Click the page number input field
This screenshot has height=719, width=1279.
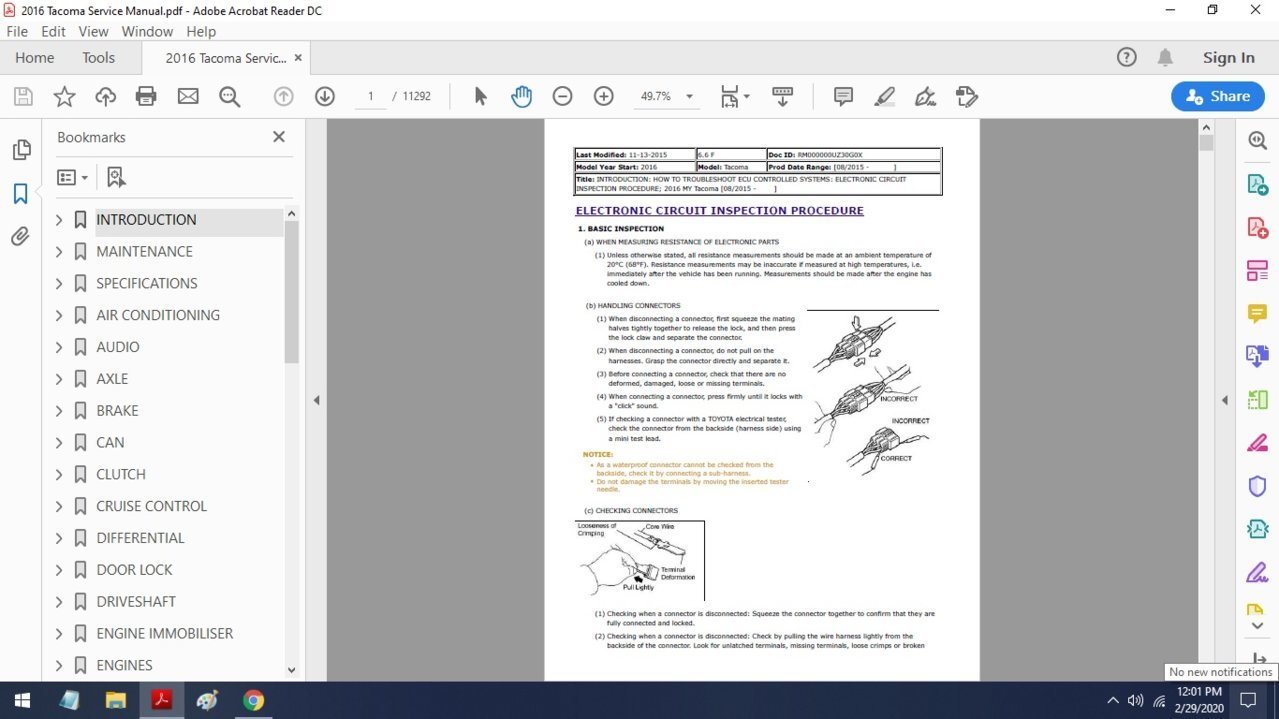(370, 97)
